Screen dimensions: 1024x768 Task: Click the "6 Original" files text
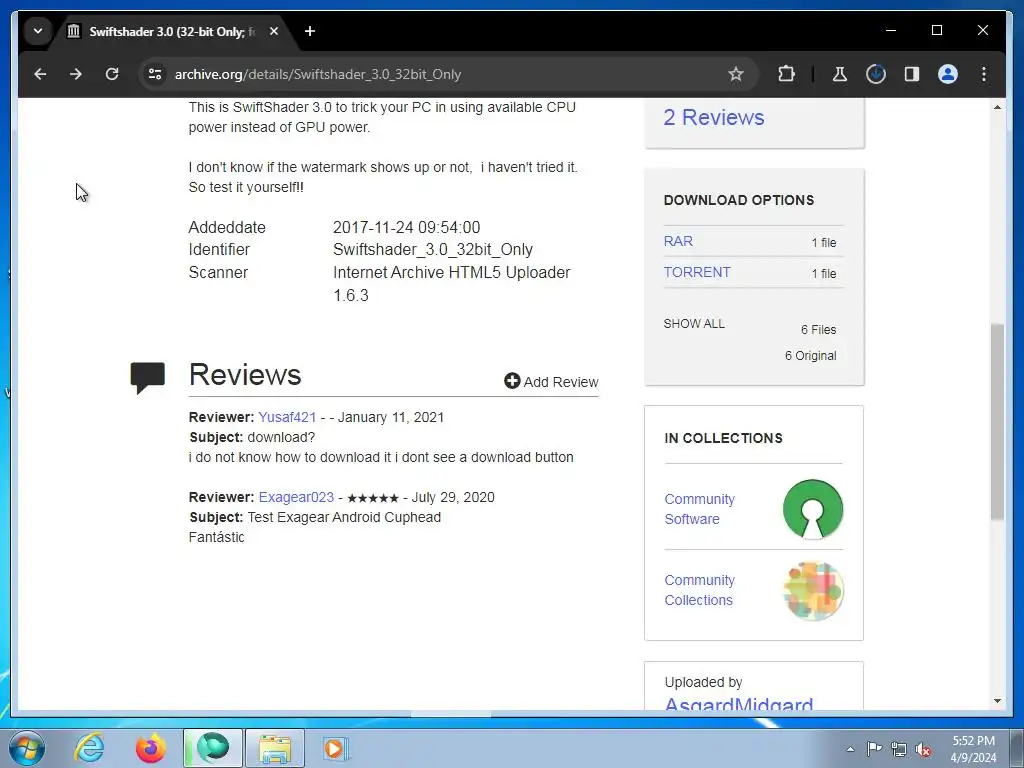pos(810,356)
